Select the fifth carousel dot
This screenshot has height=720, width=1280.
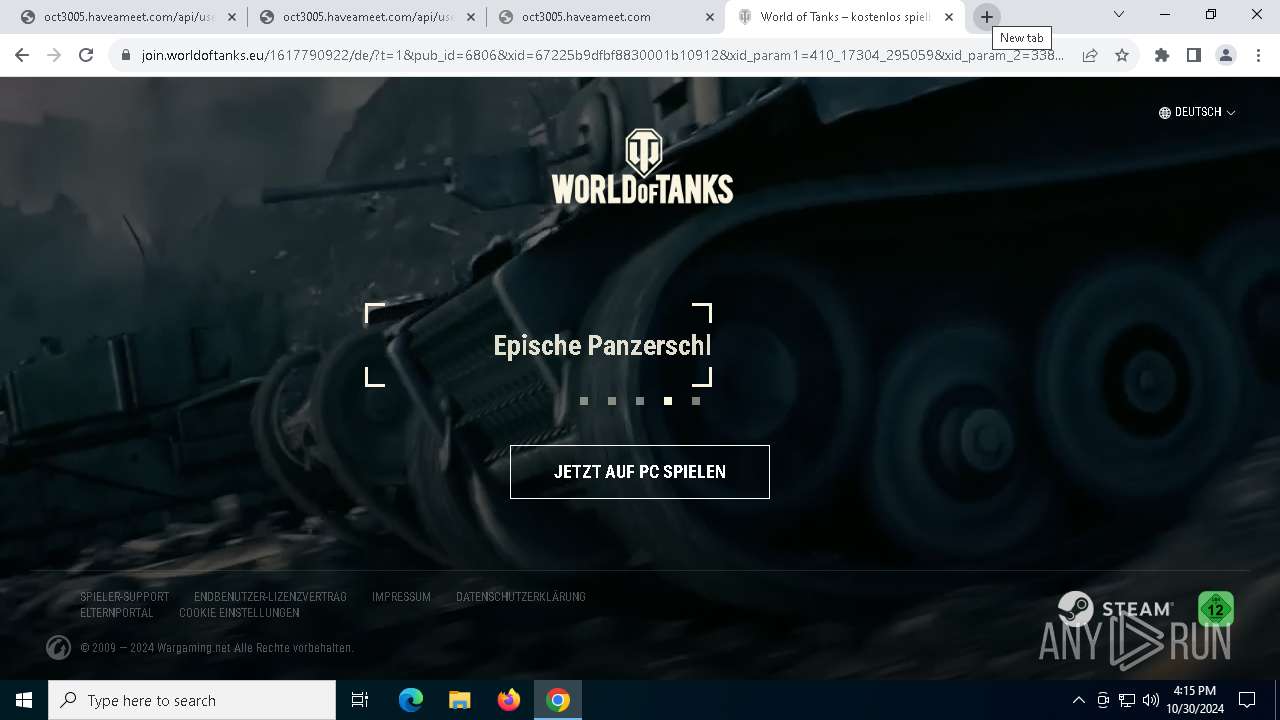click(x=696, y=401)
